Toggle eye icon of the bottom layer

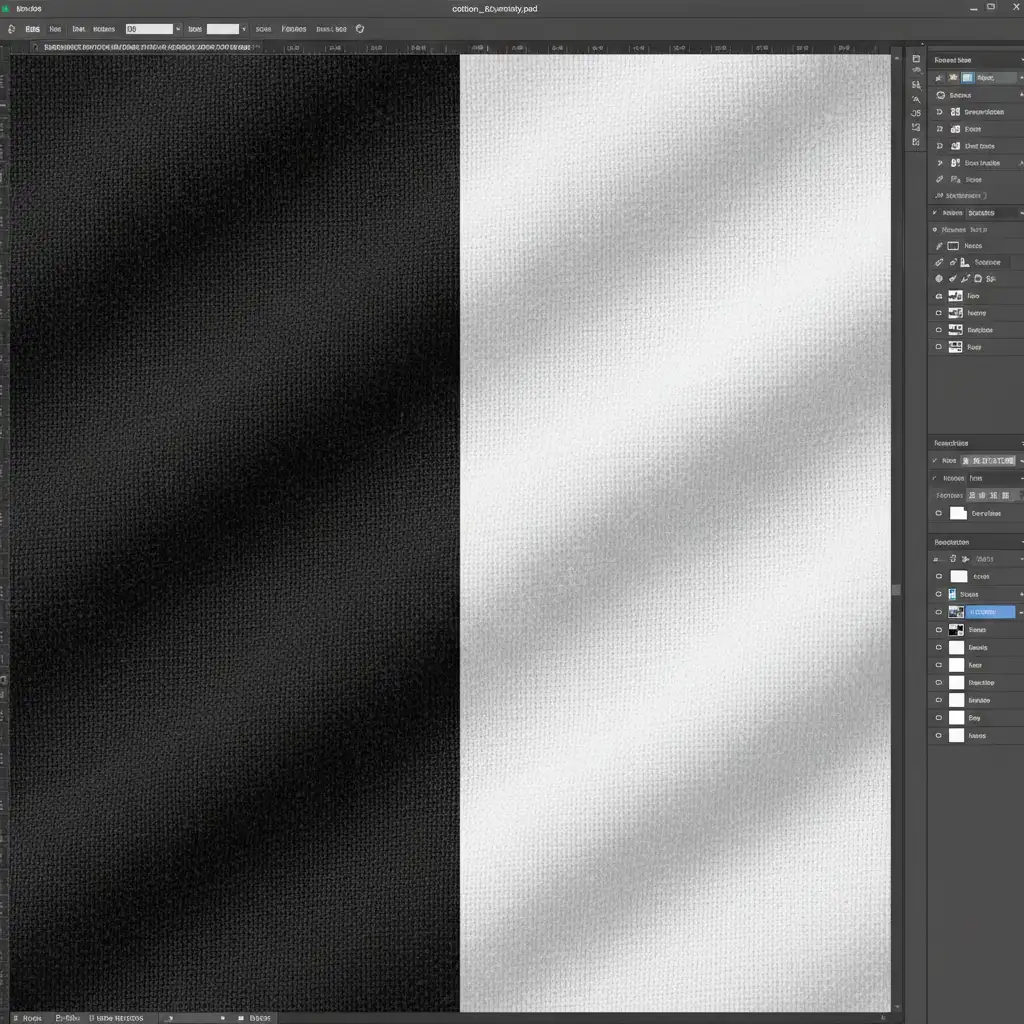click(x=938, y=736)
